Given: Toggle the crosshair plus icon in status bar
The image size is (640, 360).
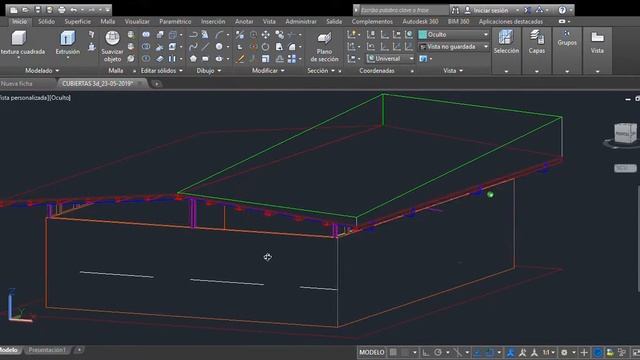Looking at the screenshot, I should (584, 352).
